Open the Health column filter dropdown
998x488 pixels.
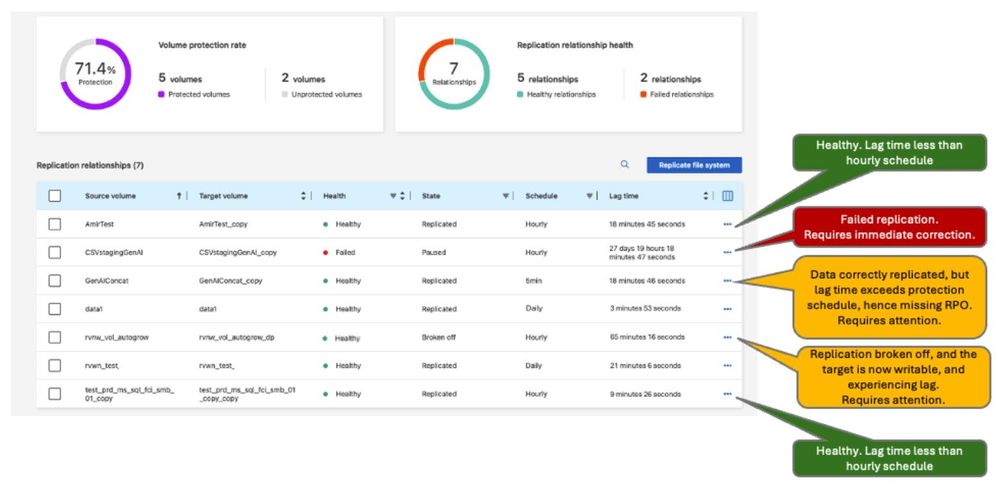coord(392,196)
